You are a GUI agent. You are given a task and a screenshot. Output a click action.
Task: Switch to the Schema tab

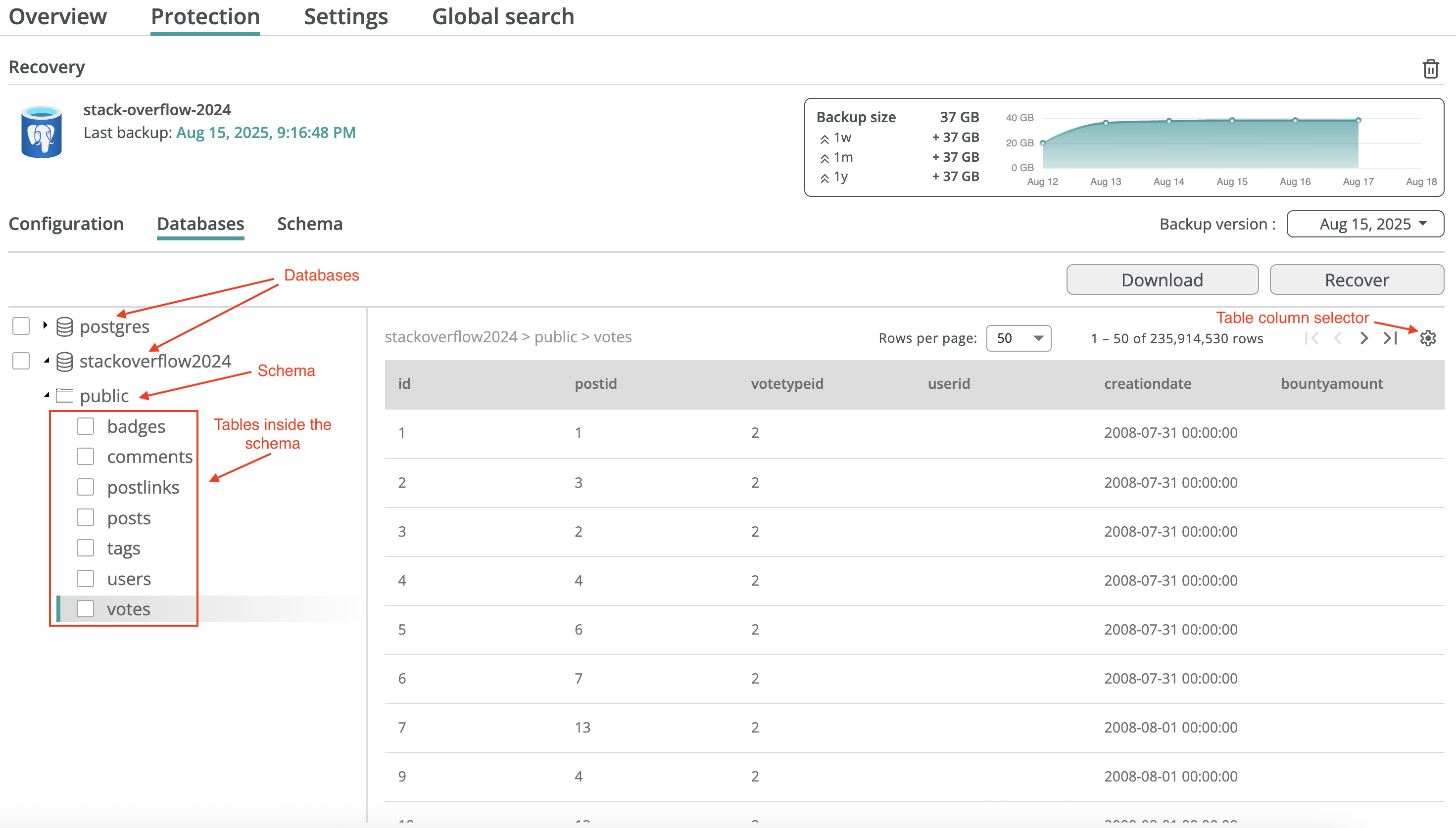(309, 224)
